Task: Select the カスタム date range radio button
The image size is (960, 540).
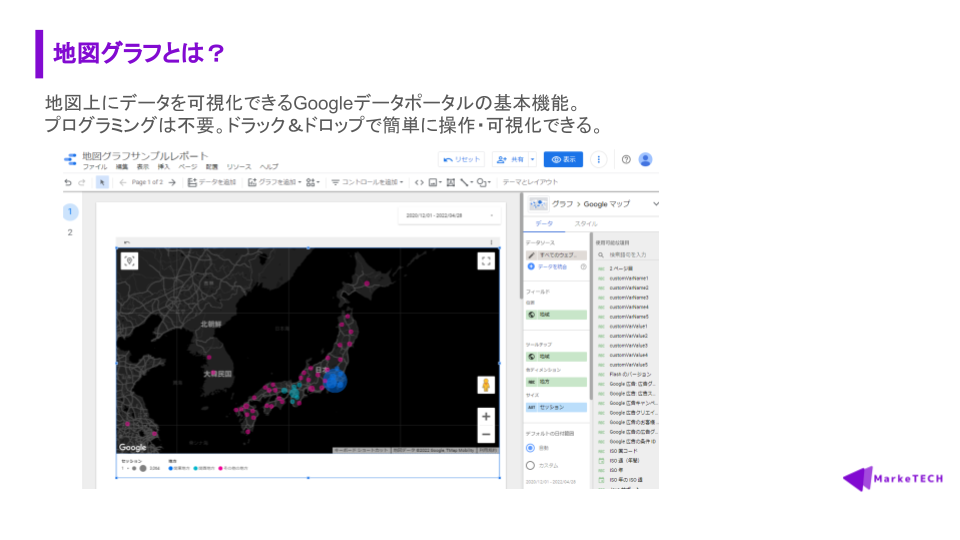Action: click(x=530, y=465)
